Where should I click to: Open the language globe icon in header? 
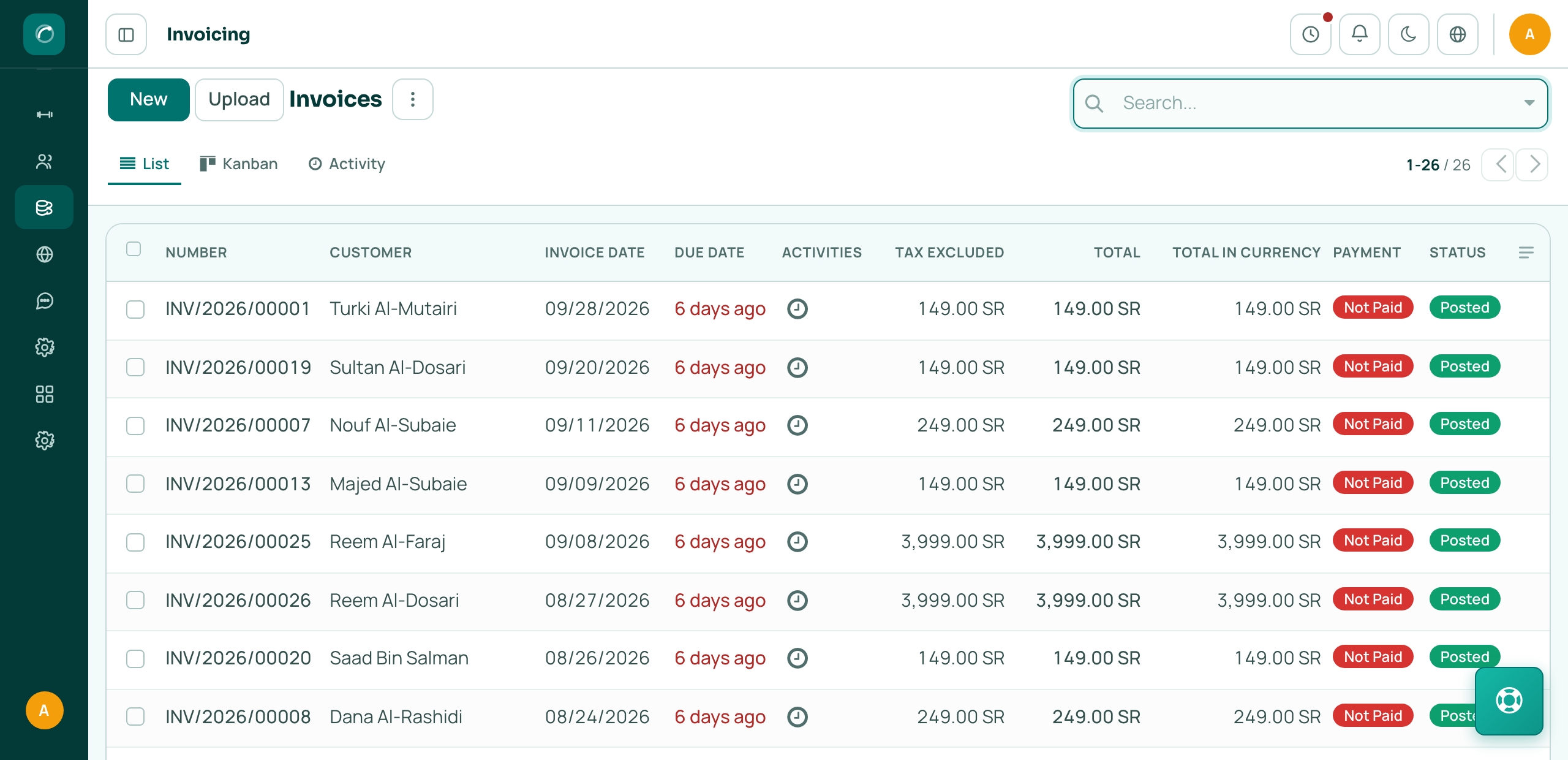point(1458,34)
